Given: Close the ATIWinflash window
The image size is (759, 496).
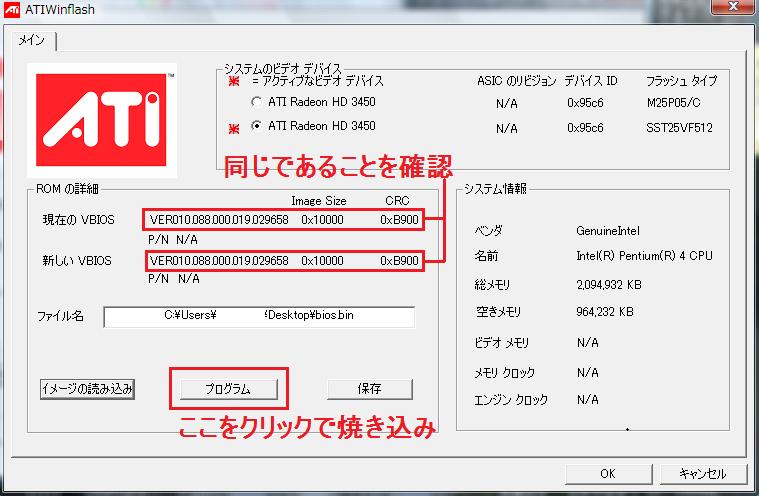Looking at the screenshot, I should (733, 6).
